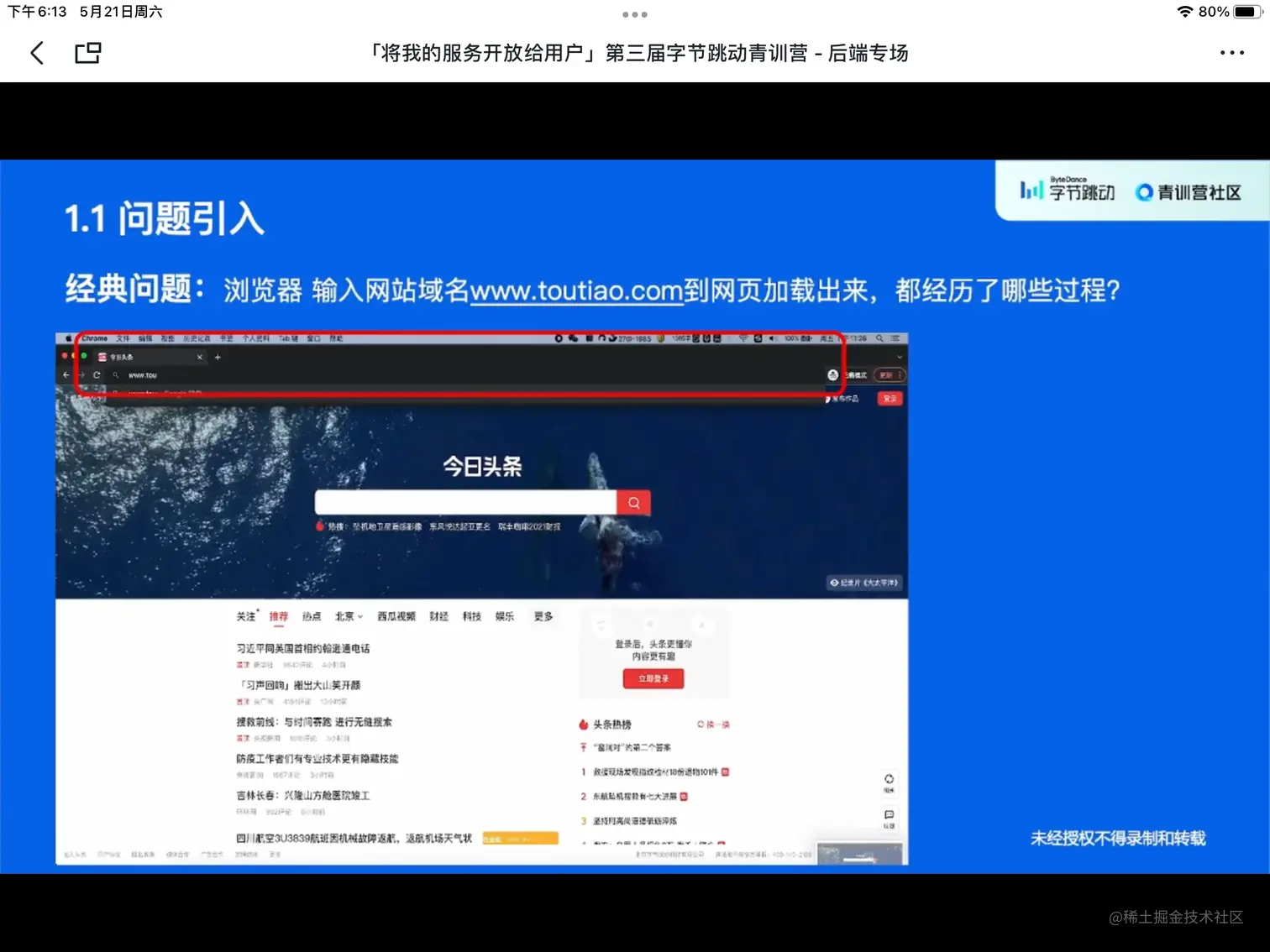The height and width of the screenshot is (952, 1270).
Task: Open hot list item ranked 2
Action: 635,796
